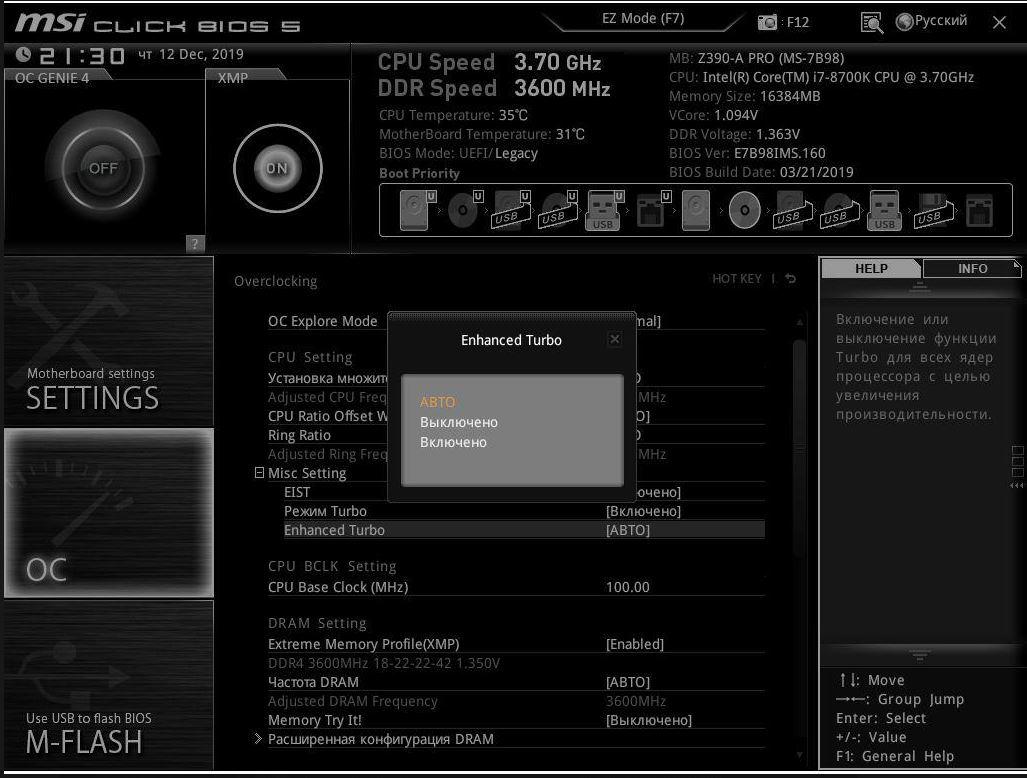Open the SETTINGS motherboard section
Viewport: 1027px width, 778px height.
109,341
